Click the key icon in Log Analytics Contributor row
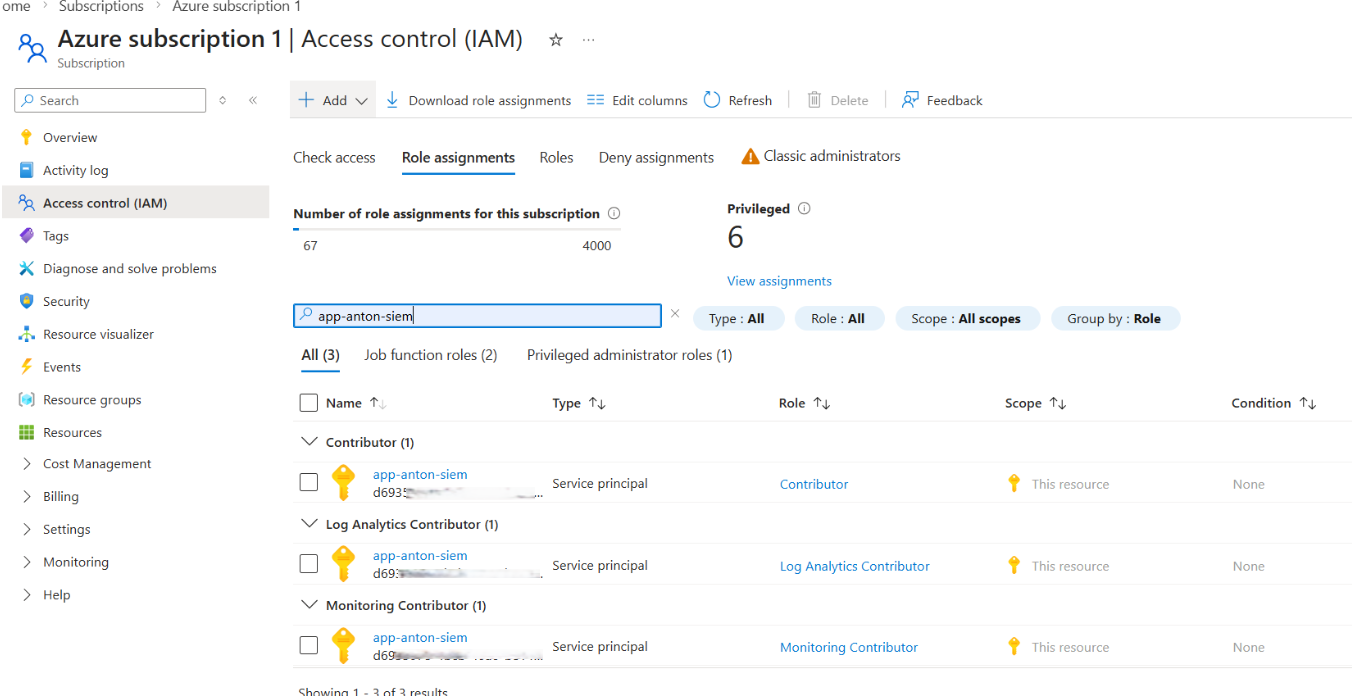This screenshot has height=696, width=1355. tap(344, 564)
